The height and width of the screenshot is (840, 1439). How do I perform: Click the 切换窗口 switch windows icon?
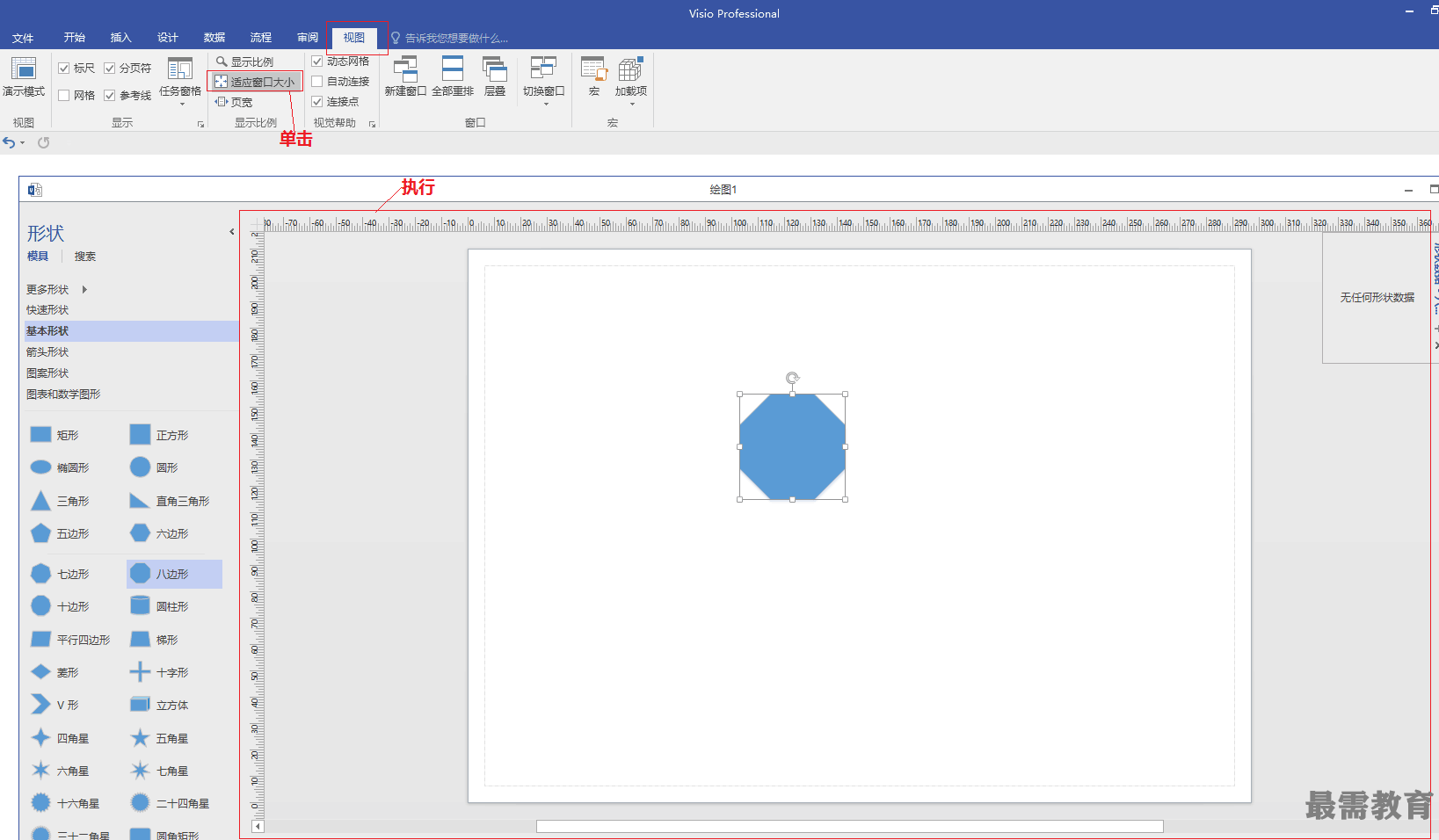[543, 69]
